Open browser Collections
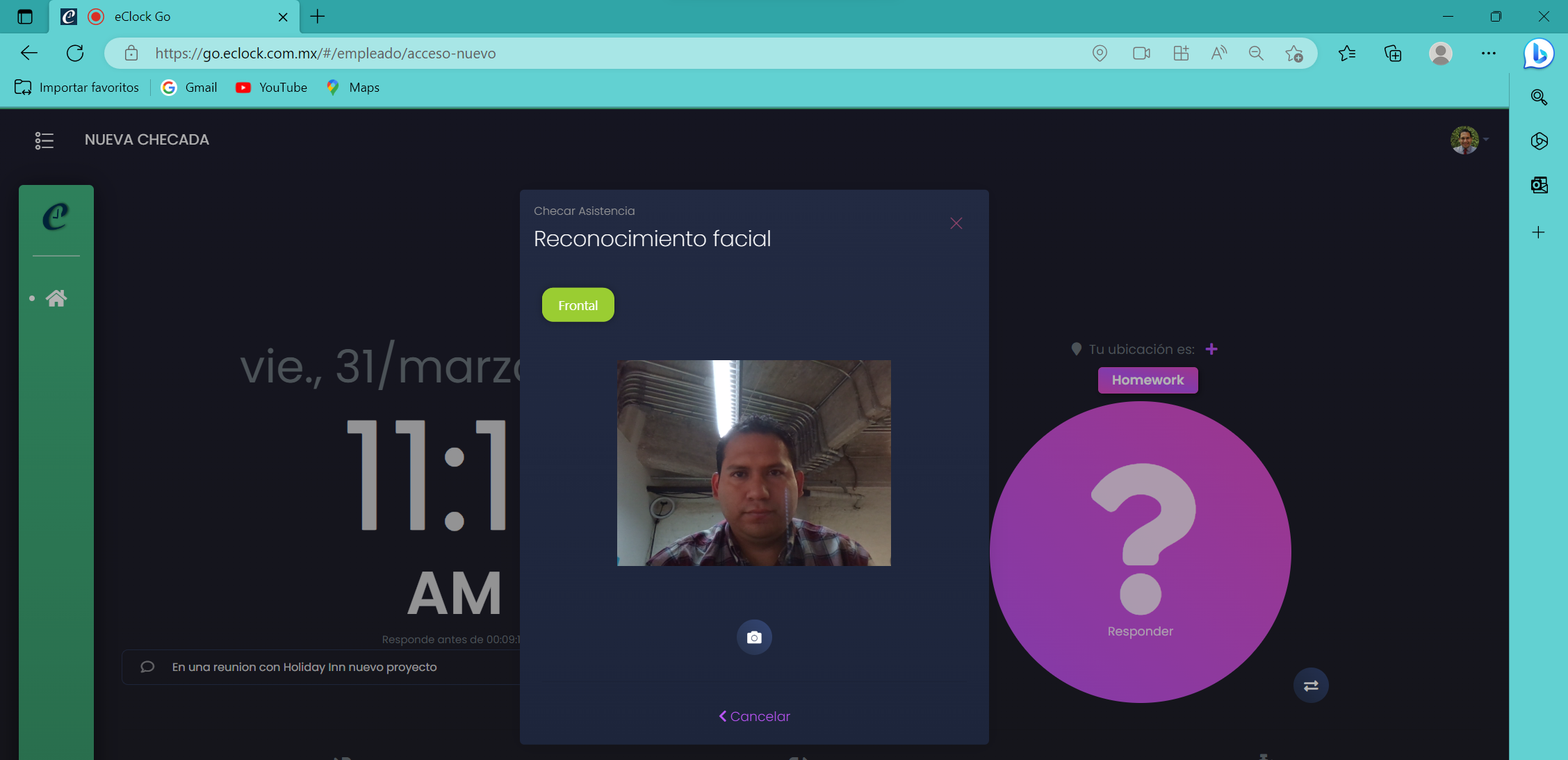 pyautogui.click(x=1393, y=54)
